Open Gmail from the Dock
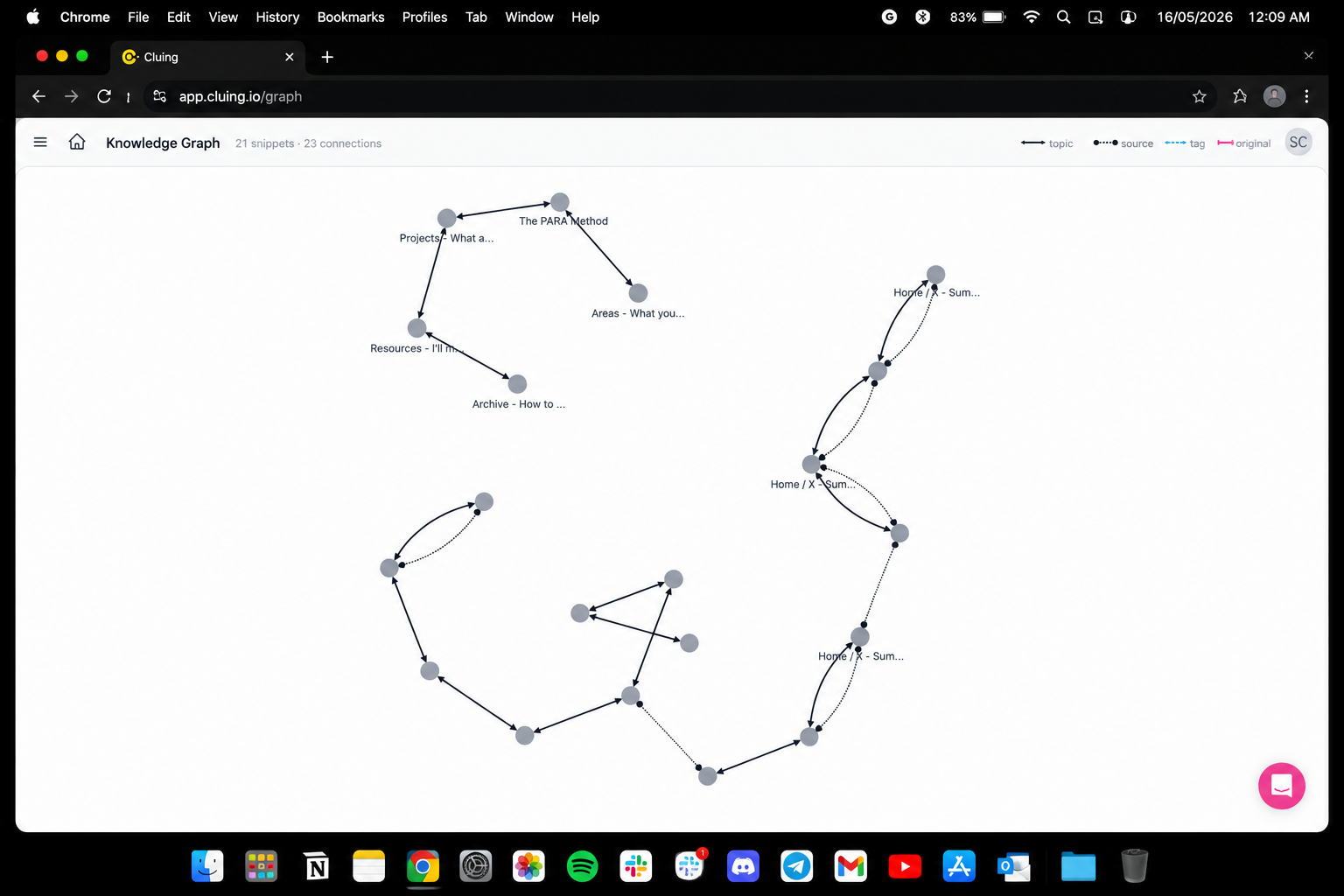This screenshot has width=1344, height=896. click(x=850, y=866)
